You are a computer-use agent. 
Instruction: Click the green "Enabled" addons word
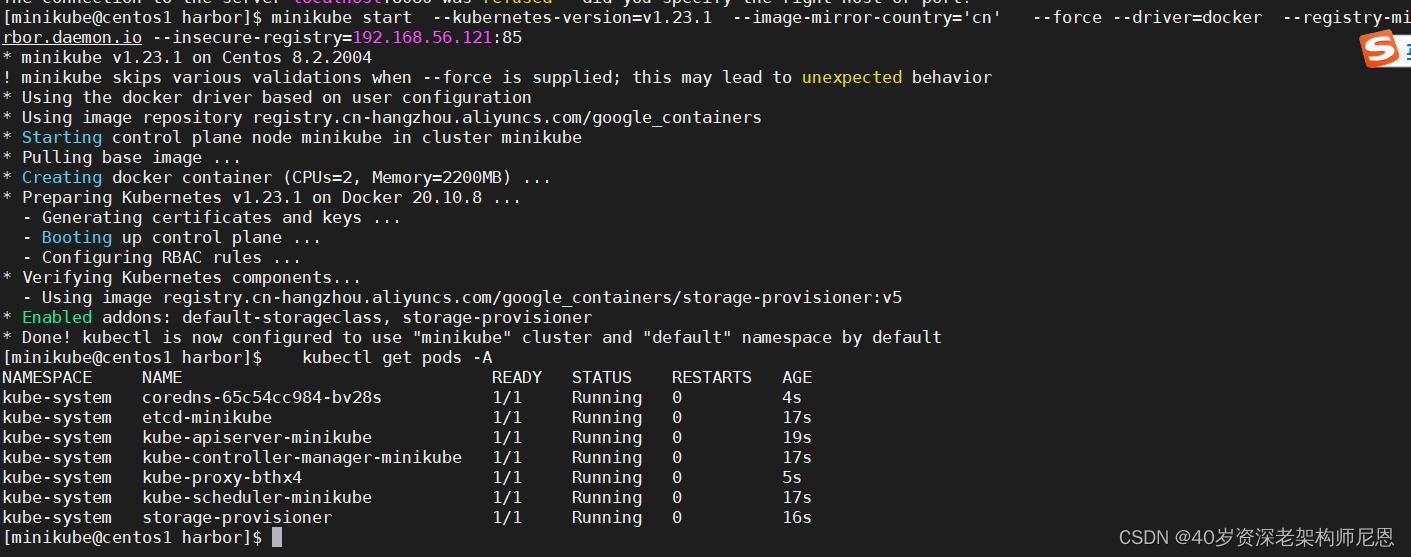click(57, 318)
